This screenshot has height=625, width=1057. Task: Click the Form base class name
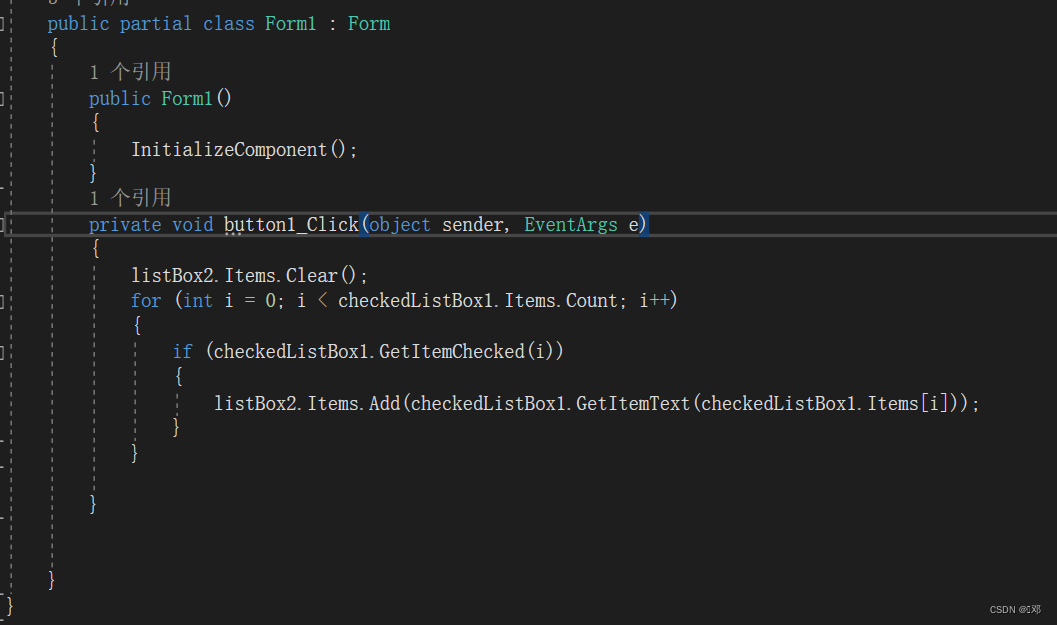[368, 23]
